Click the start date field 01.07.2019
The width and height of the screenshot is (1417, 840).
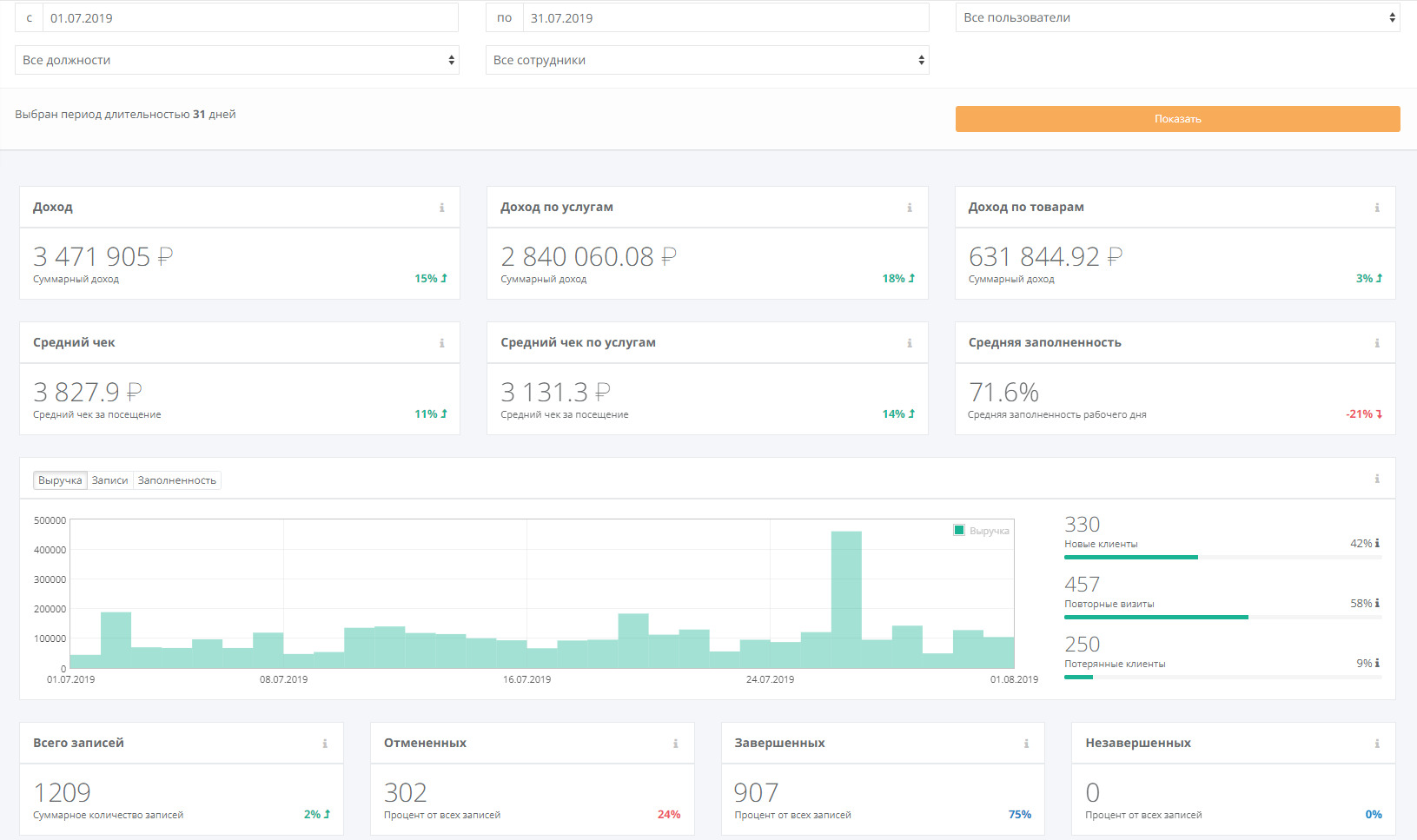coord(250,17)
